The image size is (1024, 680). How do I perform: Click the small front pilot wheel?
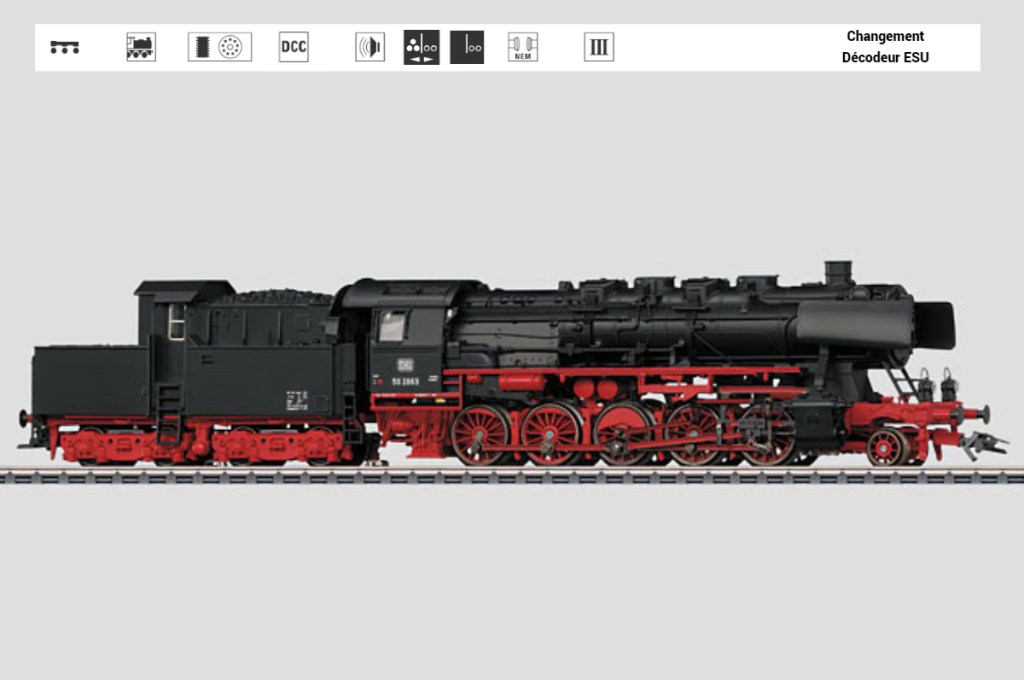[x=886, y=446]
